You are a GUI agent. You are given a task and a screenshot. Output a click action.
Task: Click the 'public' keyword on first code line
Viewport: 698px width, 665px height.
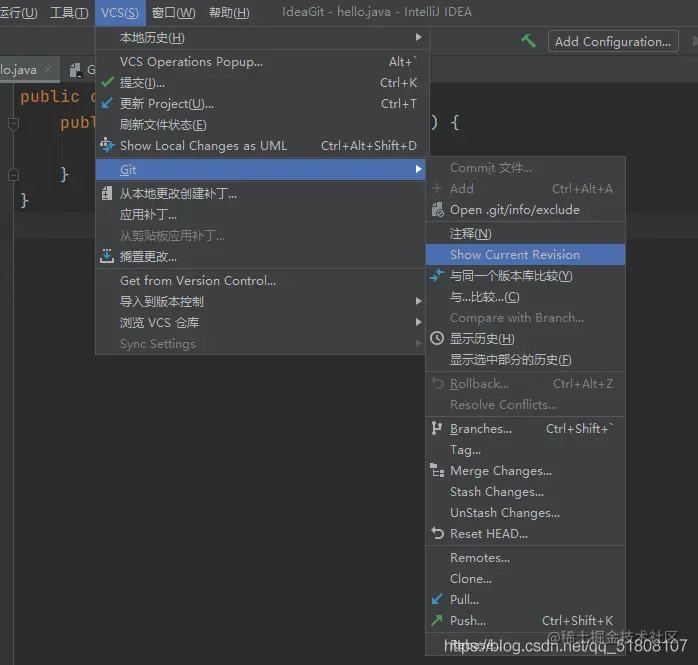[49, 96]
